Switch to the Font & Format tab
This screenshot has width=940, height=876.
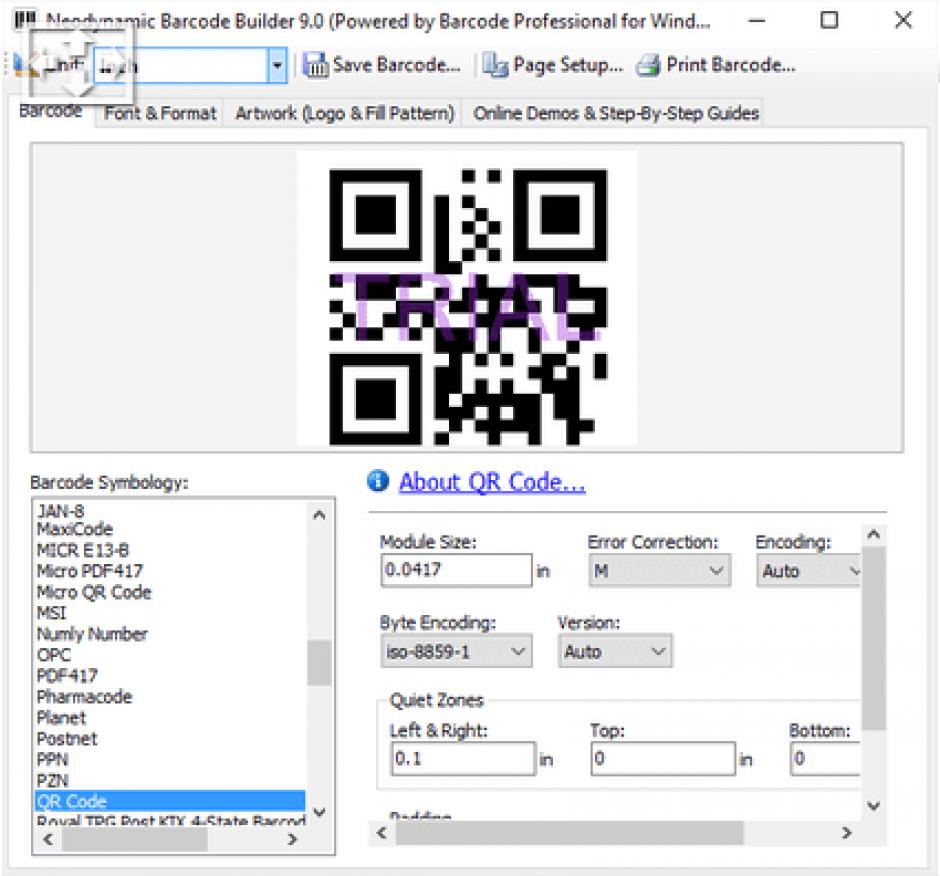coord(160,113)
